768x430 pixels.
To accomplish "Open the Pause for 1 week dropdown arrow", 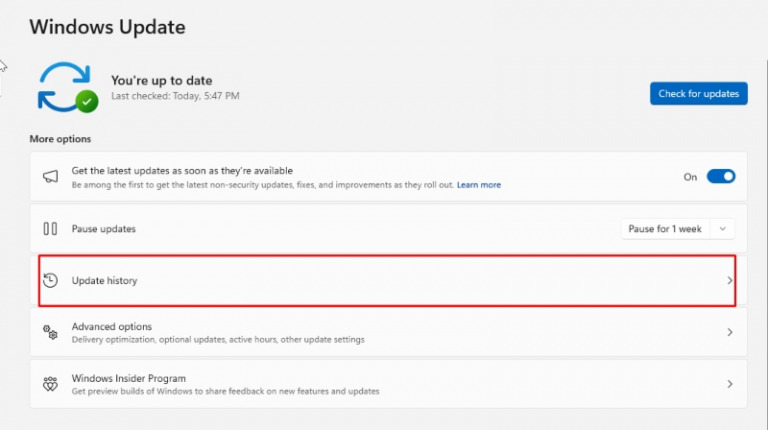I will point(724,229).
